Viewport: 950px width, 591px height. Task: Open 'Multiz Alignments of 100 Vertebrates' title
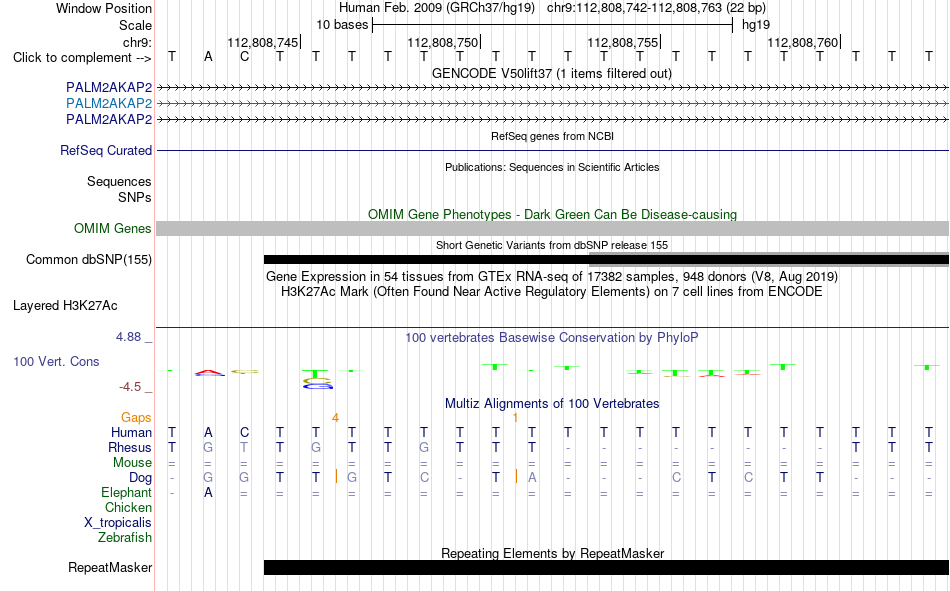(x=552, y=404)
